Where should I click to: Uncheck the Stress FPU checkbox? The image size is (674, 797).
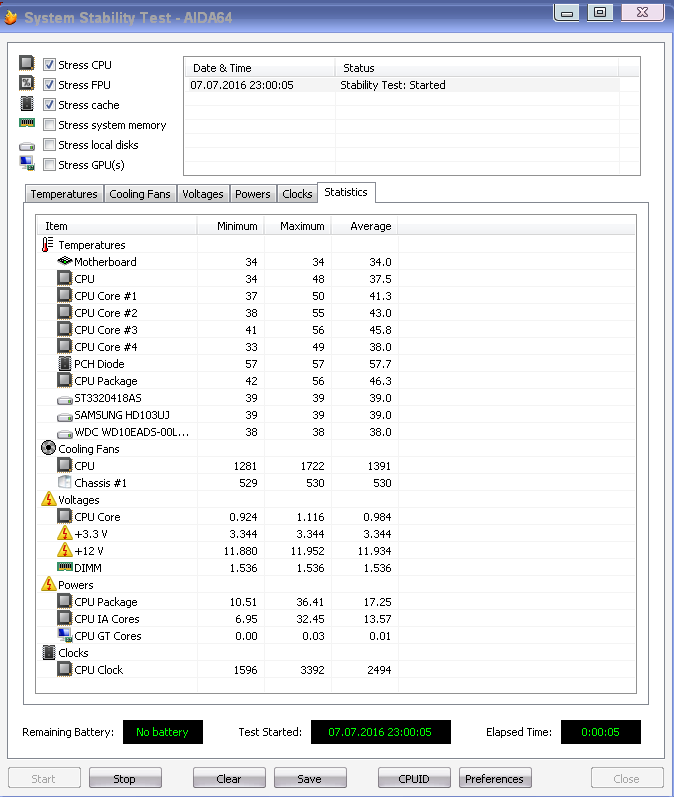pos(49,84)
